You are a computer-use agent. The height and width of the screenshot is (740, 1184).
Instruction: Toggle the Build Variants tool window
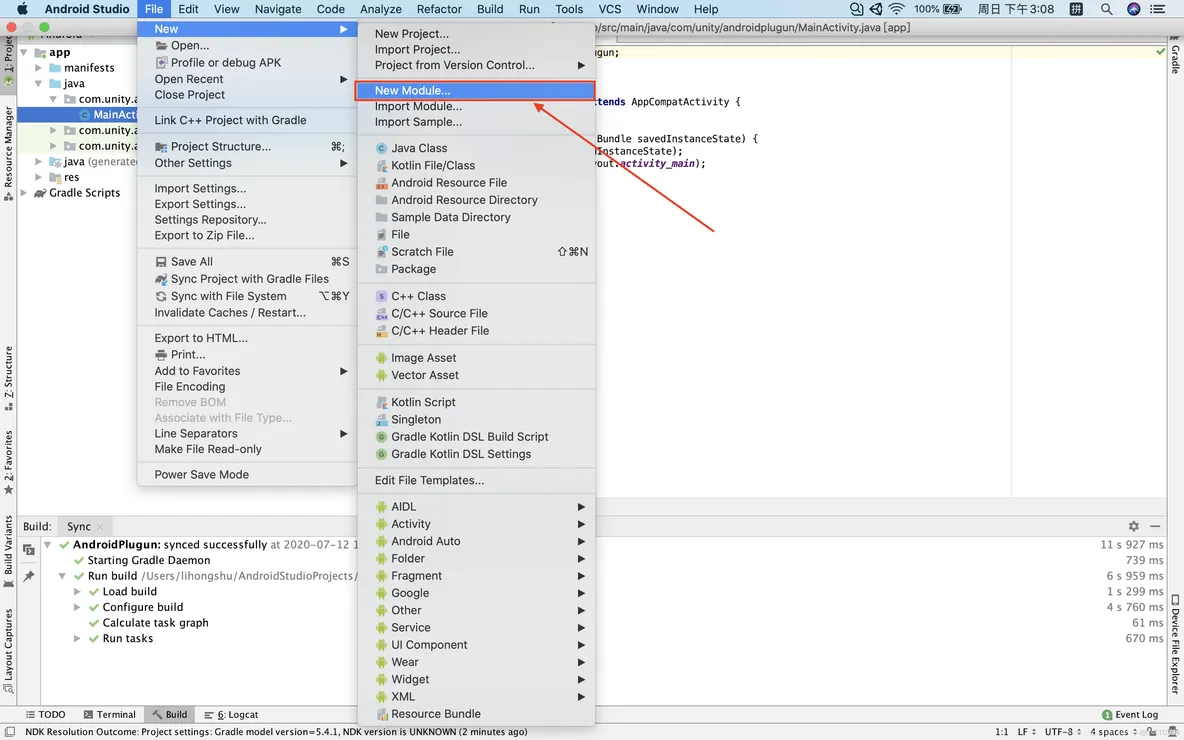pyautogui.click(x=8, y=551)
